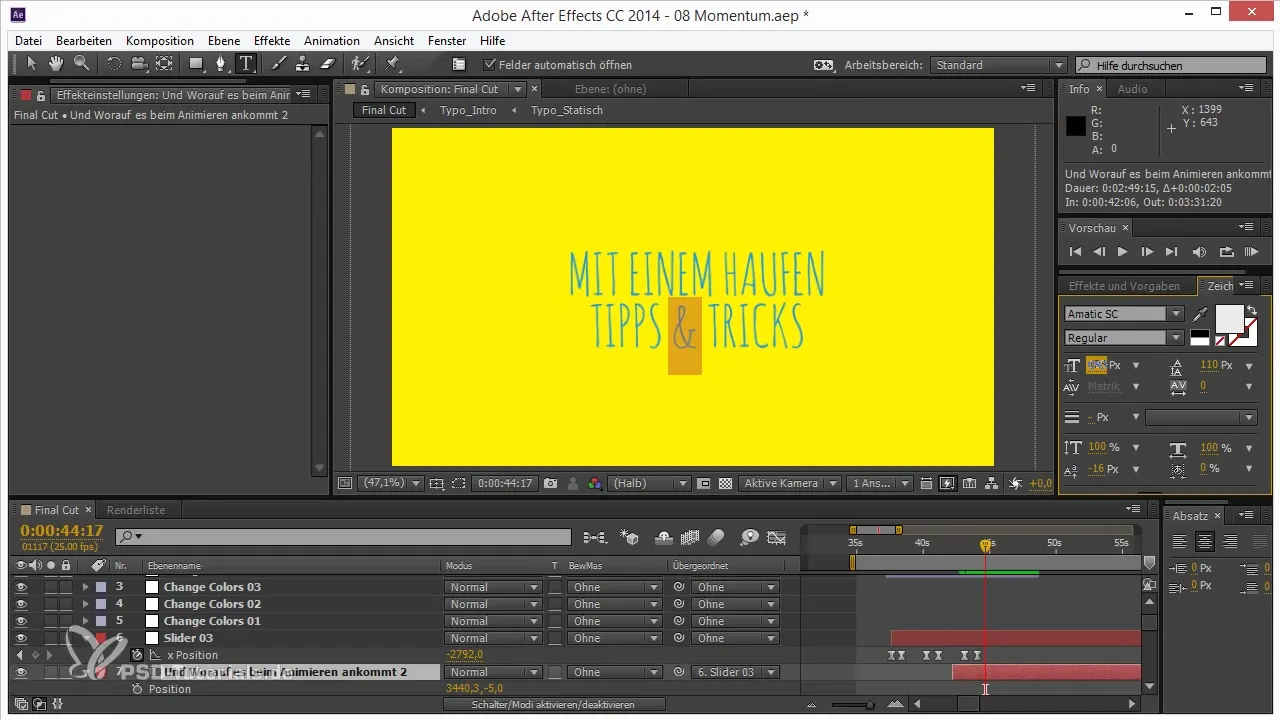Hide the Change Colors 02 layer
Screen dimensions: 1280x720
[21, 604]
